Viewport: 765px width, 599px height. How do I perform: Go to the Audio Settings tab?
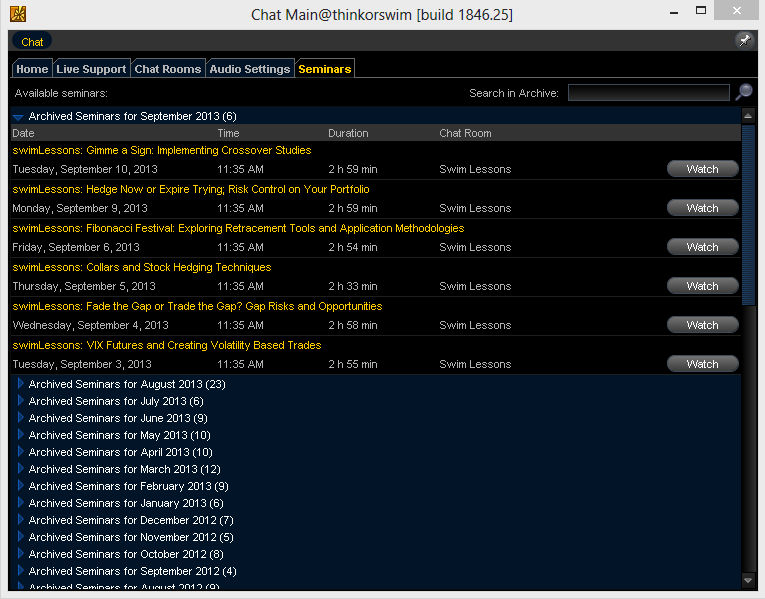click(250, 69)
